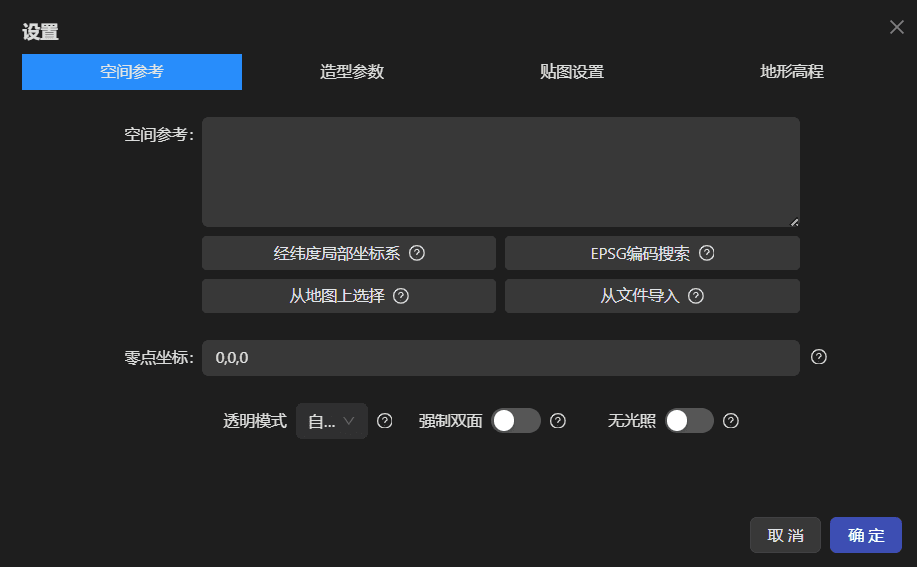Viewport: 917px width, 567px height.
Task: Click help icon beside 经纬度局部坐标系
Action: point(417,253)
